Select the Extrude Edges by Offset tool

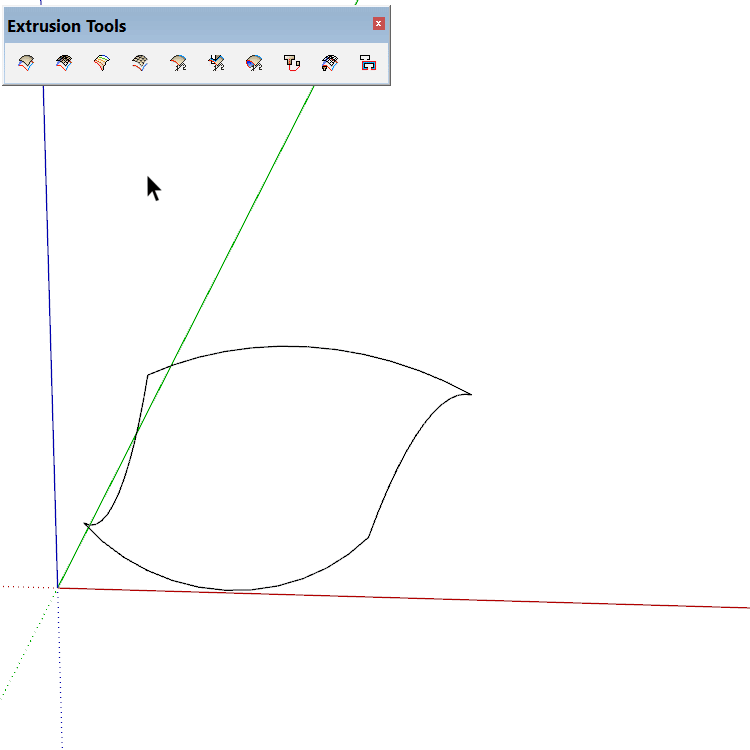[368, 63]
